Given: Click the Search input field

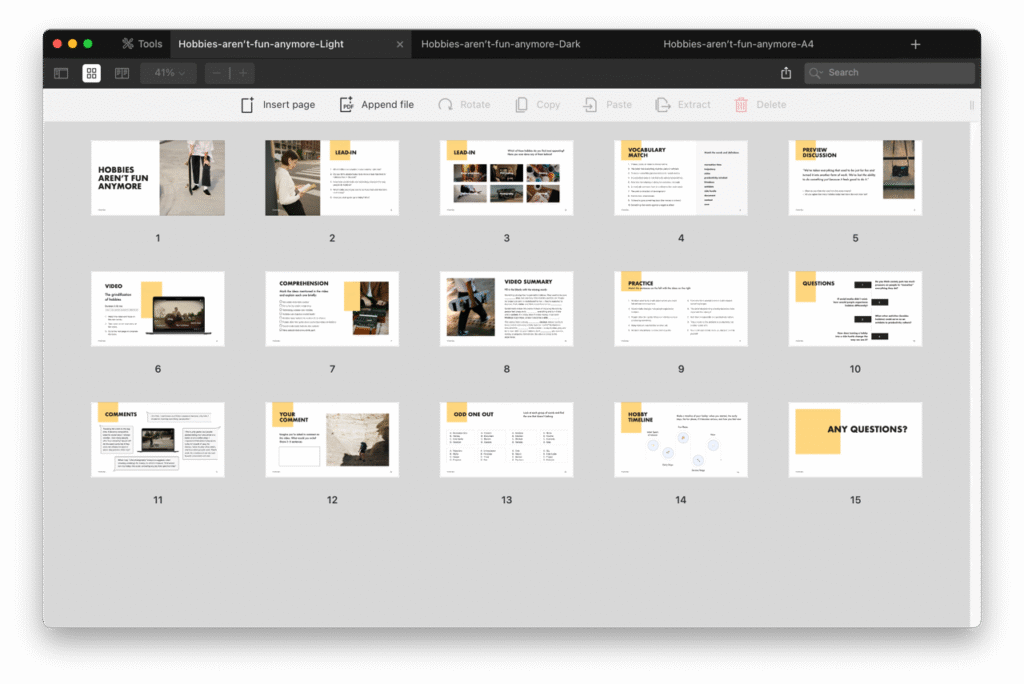Looking at the screenshot, I should coord(897,73).
